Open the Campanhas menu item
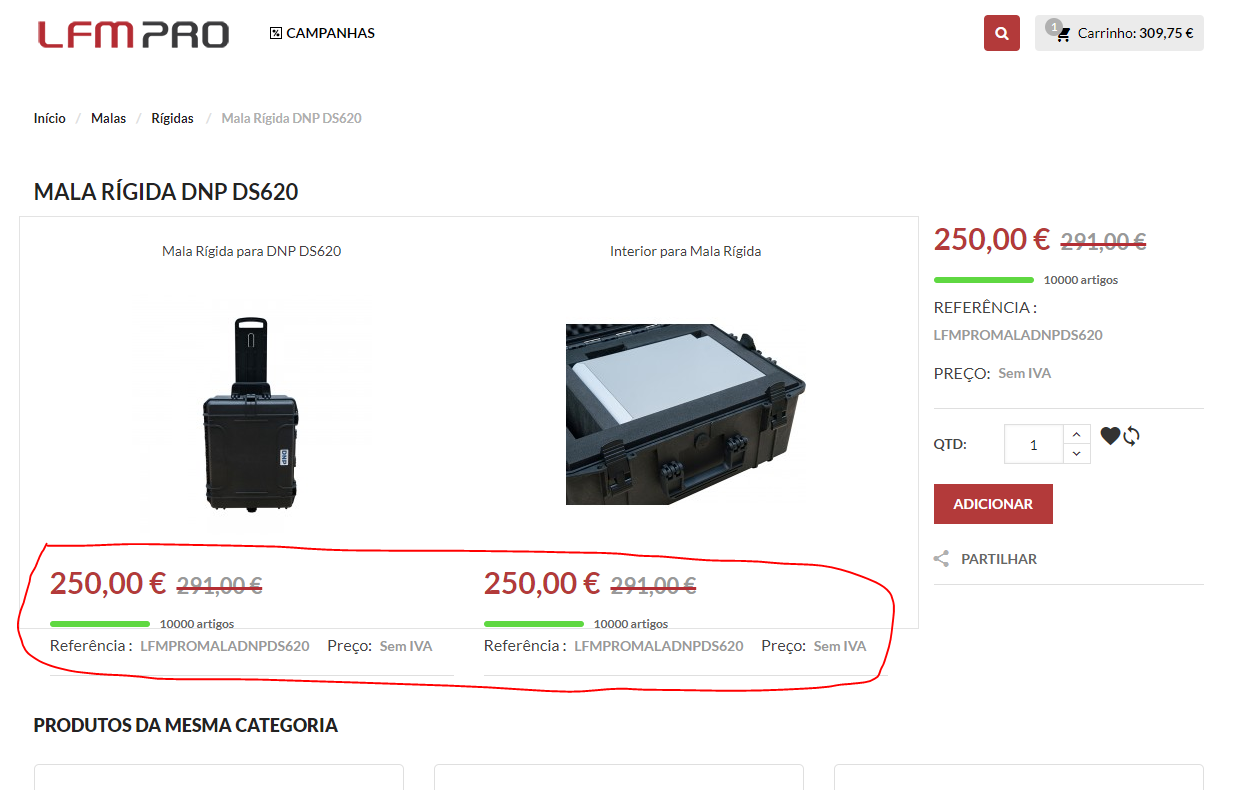Viewport: 1256px width, 790px height. [x=322, y=33]
